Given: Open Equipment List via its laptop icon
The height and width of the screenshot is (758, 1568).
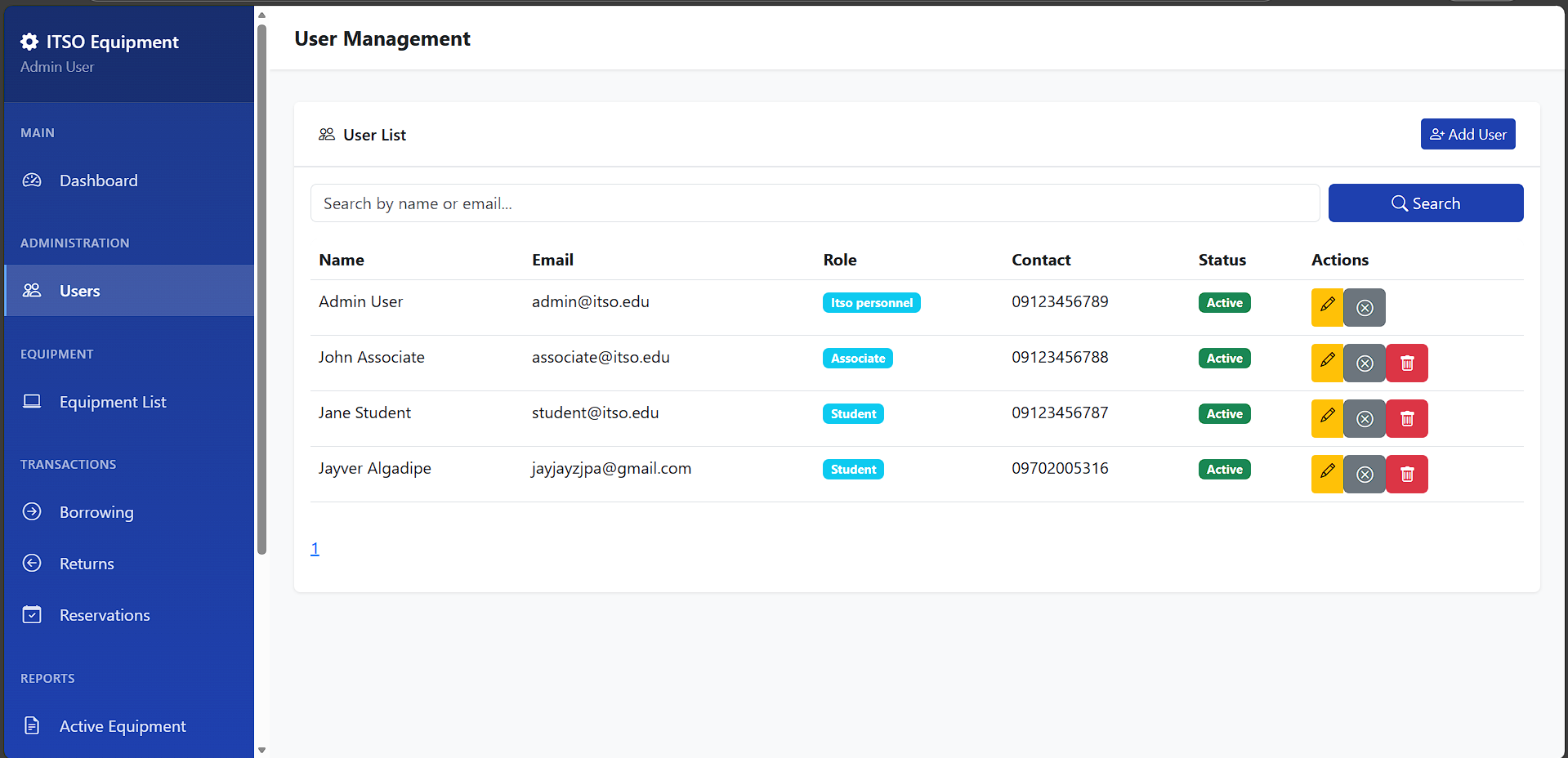Looking at the screenshot, I should [31, 401].
